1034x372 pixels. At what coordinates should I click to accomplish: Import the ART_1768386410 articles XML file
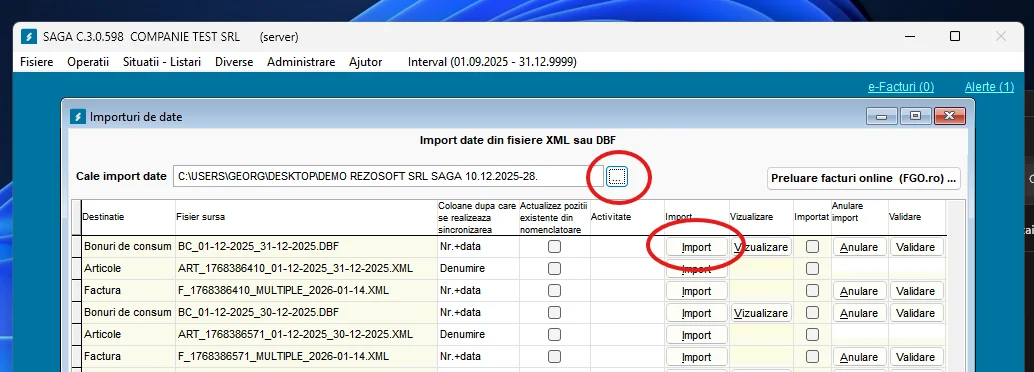click(696, 269)
